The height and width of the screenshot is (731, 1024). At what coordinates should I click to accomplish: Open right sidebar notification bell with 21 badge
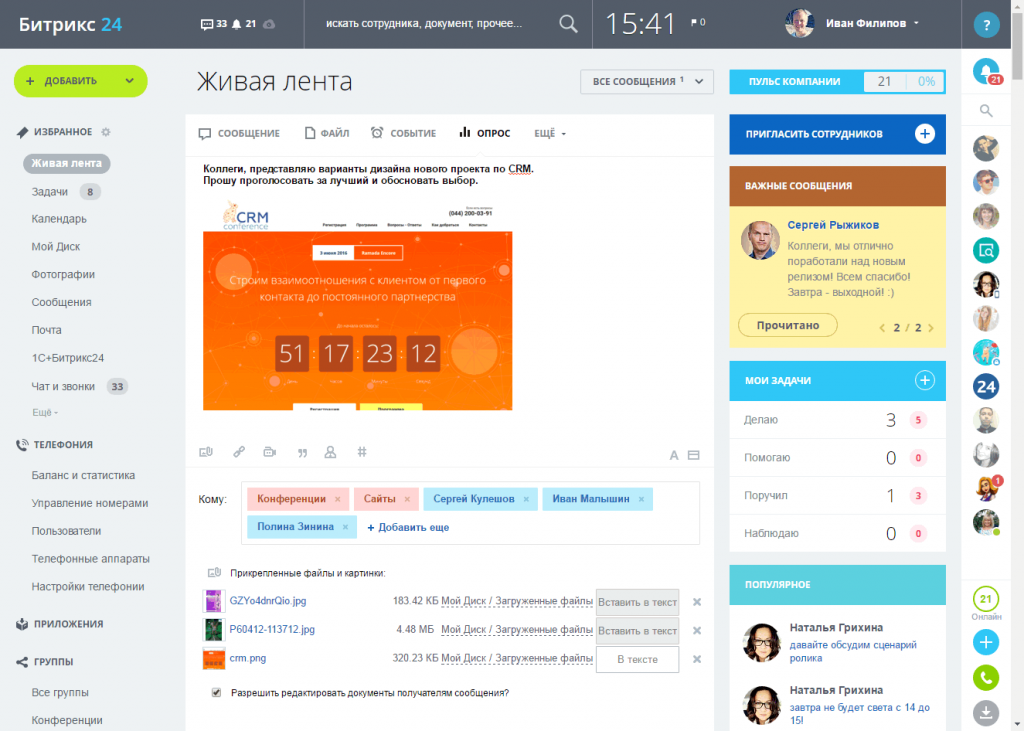[x=986, y=71]
